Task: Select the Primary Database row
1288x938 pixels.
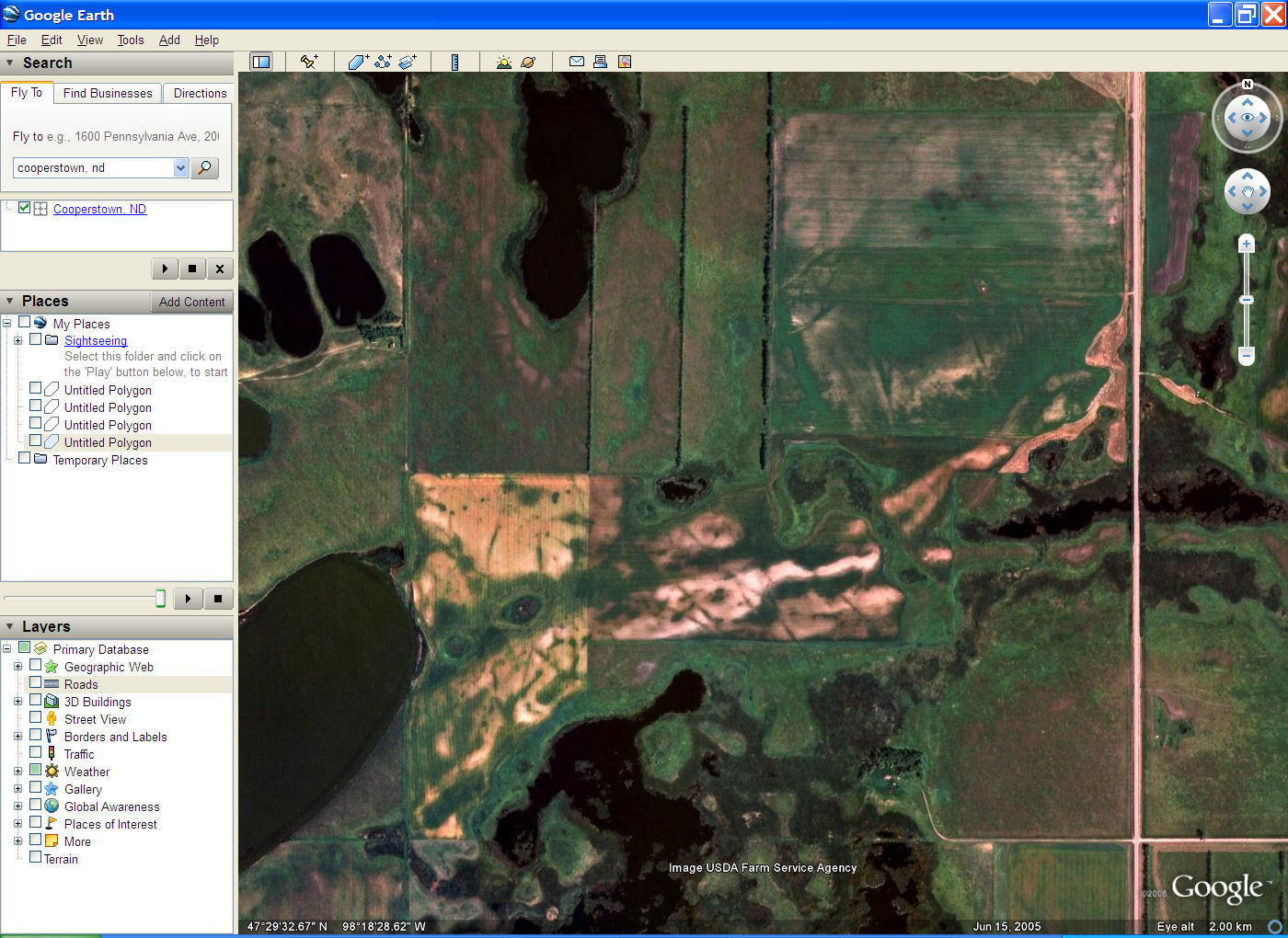Action: coord(100,649)
